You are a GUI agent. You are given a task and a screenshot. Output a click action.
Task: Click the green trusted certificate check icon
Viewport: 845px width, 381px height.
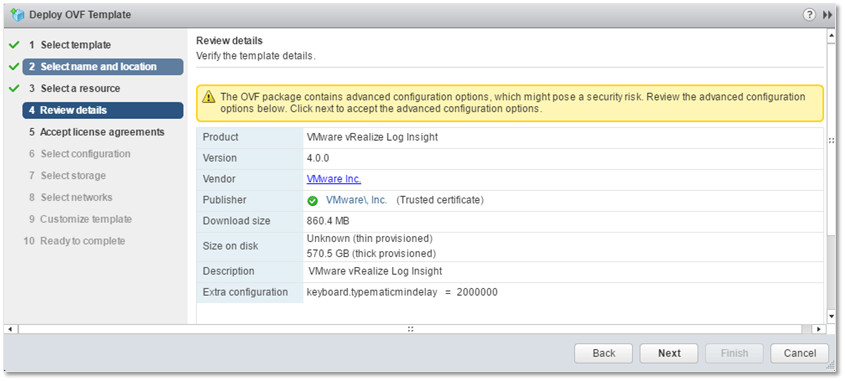coord(313,200)
